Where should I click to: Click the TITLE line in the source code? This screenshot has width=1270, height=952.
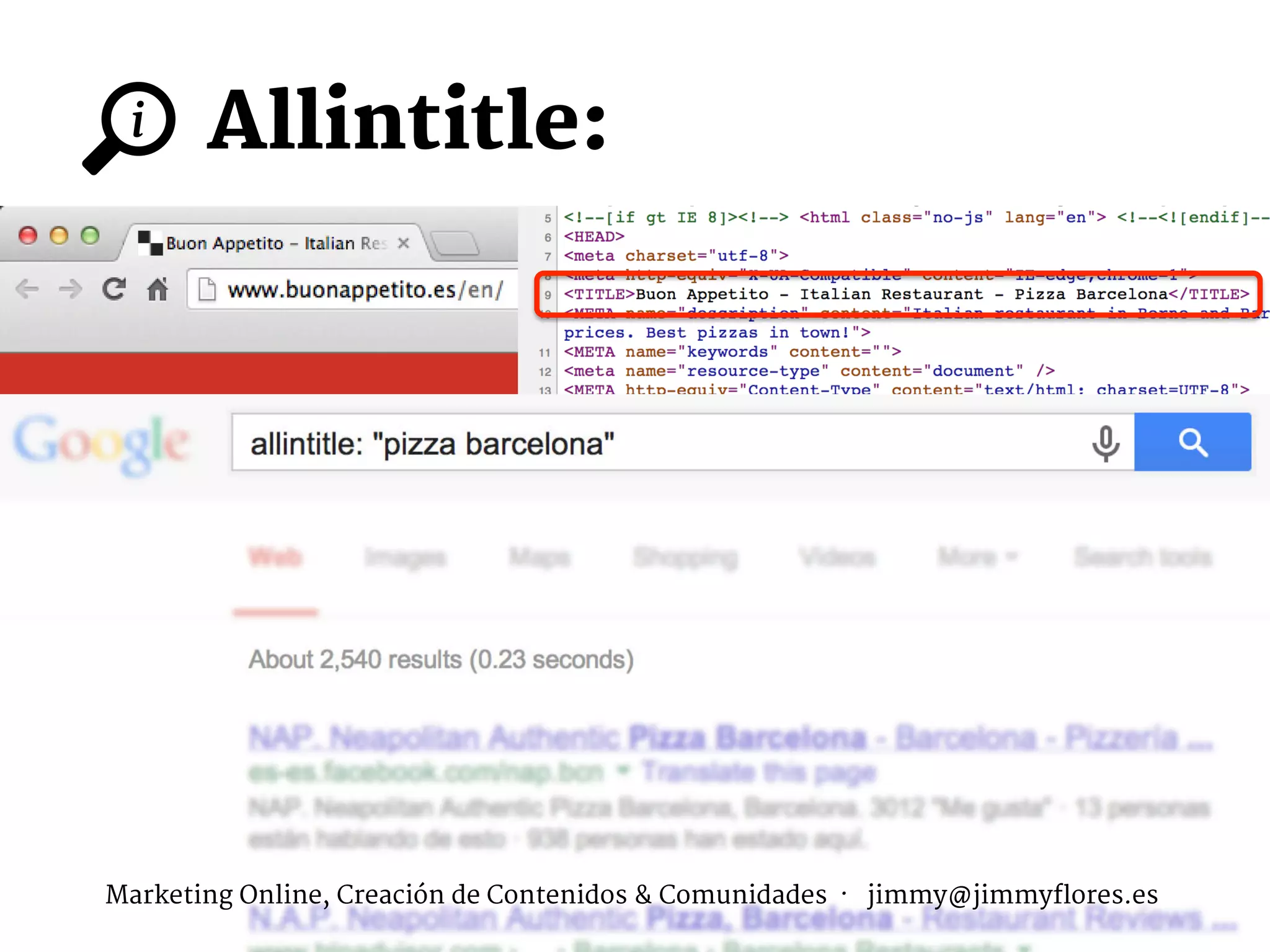point(906,294)
